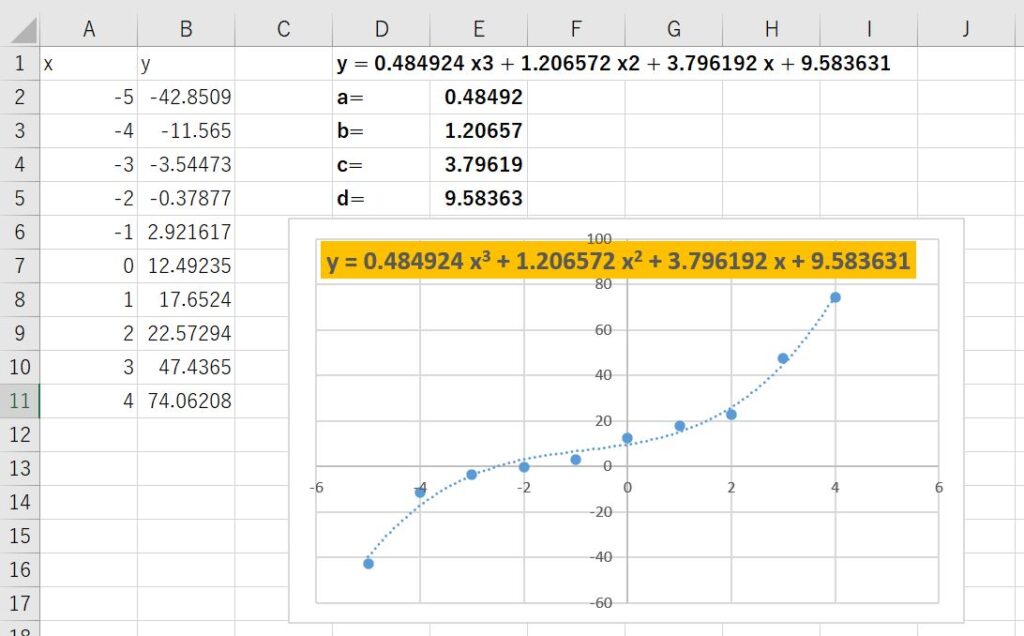Select column B header

[186, 29]
